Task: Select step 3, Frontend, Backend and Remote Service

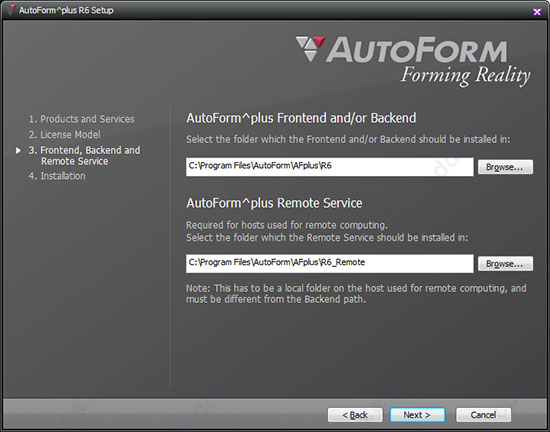Action: tap(85, 156)
